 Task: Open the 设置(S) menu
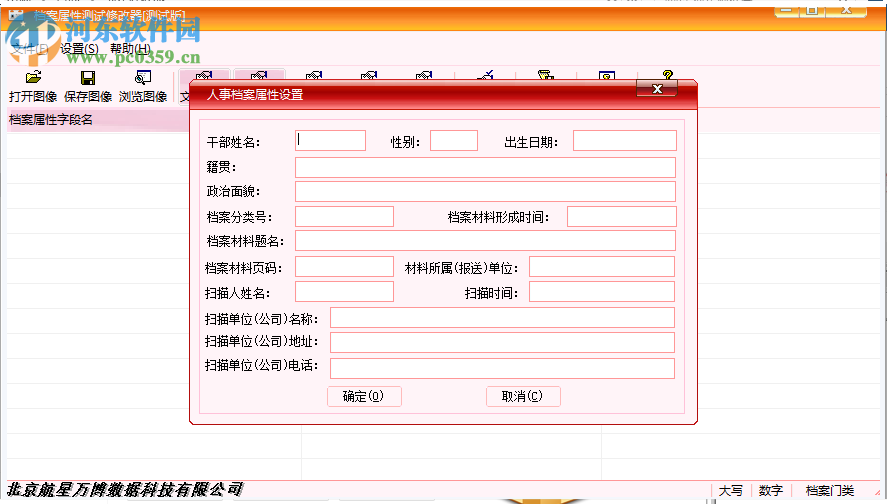(79, 49)
